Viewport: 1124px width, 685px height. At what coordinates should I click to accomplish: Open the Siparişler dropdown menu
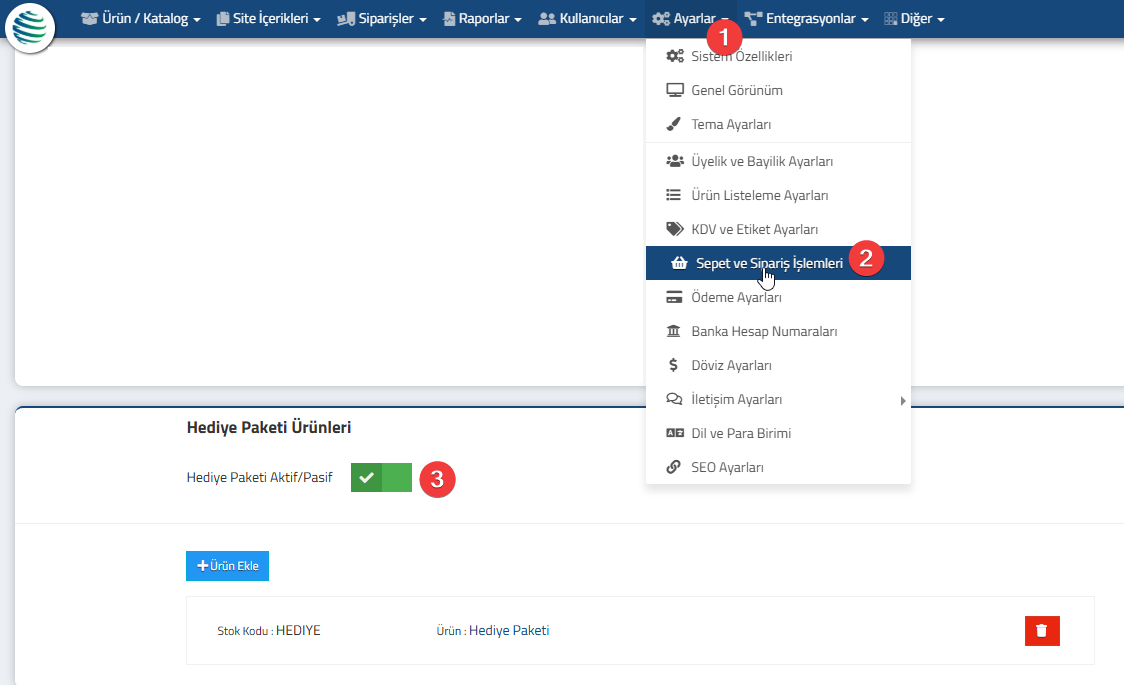(x=382, y=19)
